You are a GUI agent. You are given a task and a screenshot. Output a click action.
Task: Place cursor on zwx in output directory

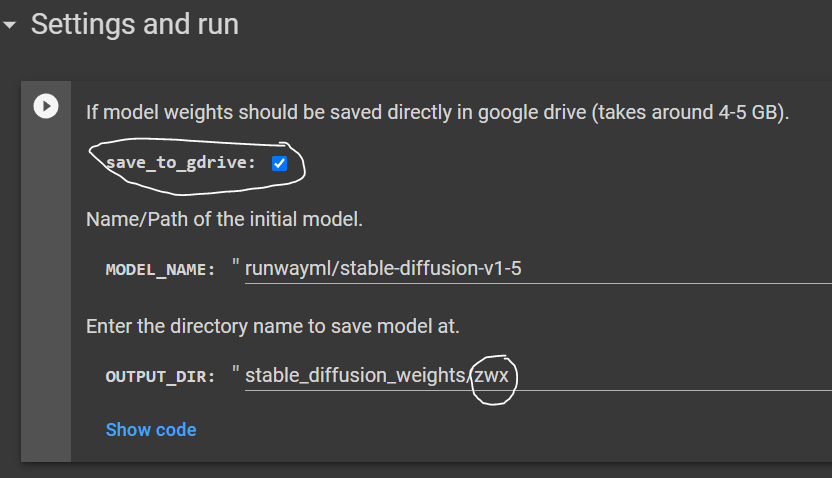pos(491,376)
